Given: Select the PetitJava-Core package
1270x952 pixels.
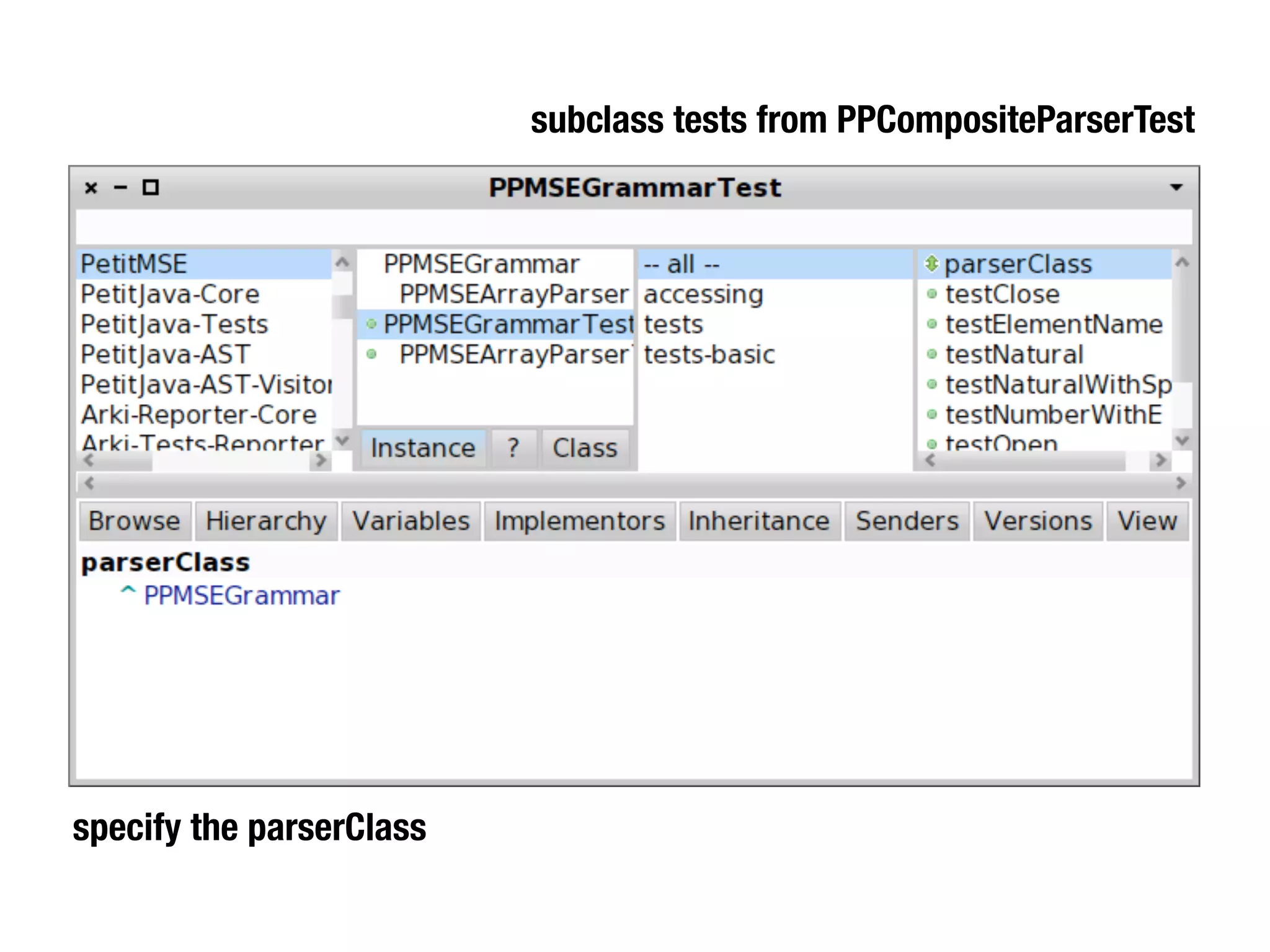Looking at the screenshot, I should tap(204, 294).
